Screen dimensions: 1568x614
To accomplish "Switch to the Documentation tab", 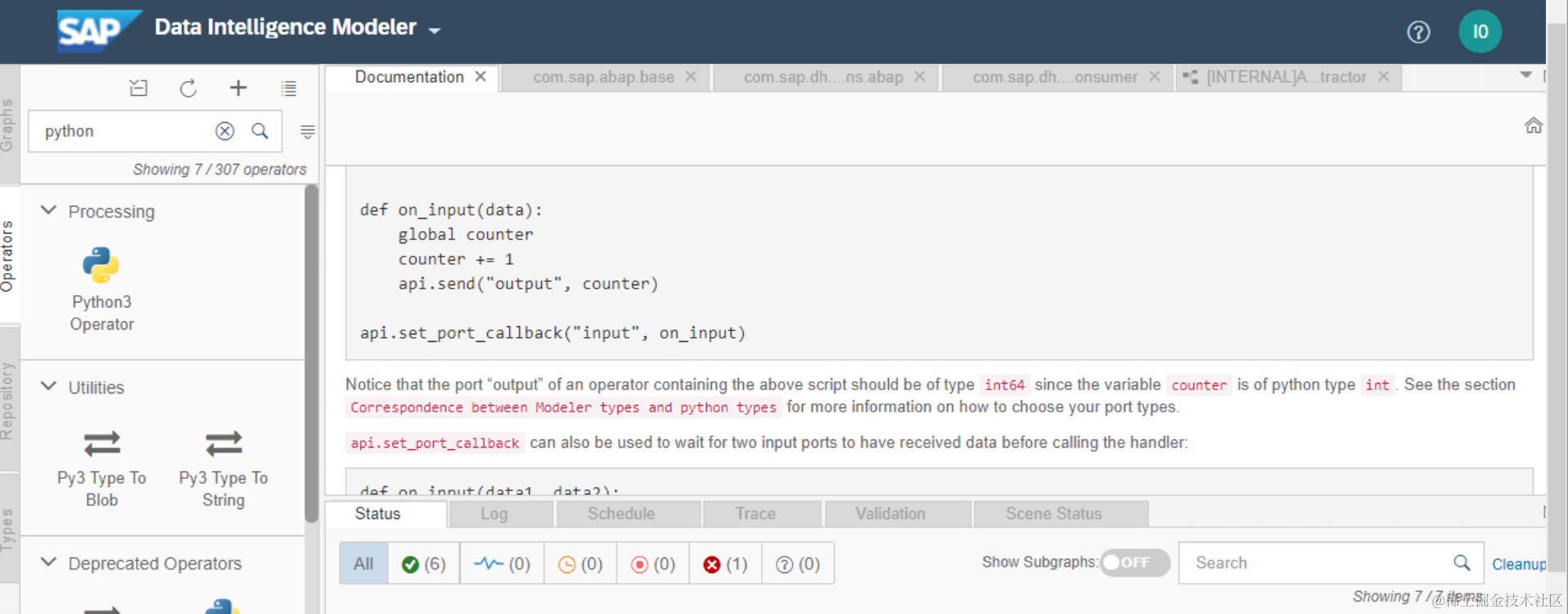I will click(x=409, y=77).
